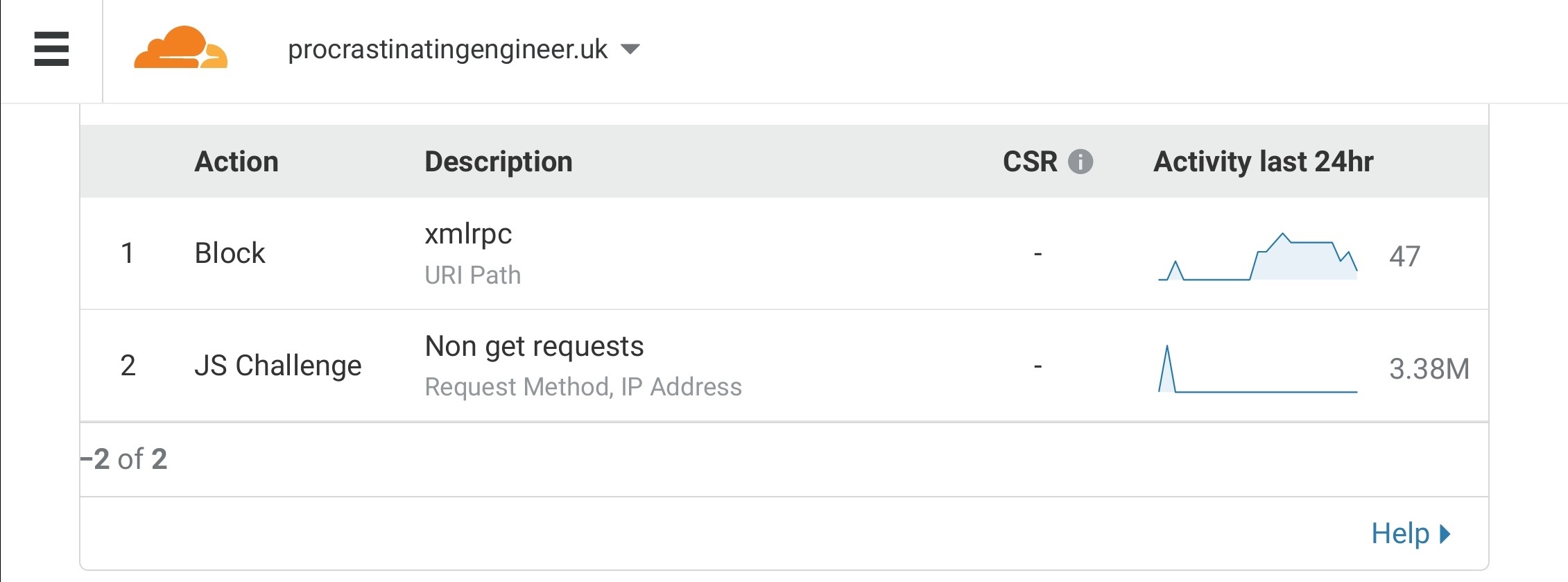Click the Request Method, IP Address text
1568x582 pixels.
coord(583,387)
